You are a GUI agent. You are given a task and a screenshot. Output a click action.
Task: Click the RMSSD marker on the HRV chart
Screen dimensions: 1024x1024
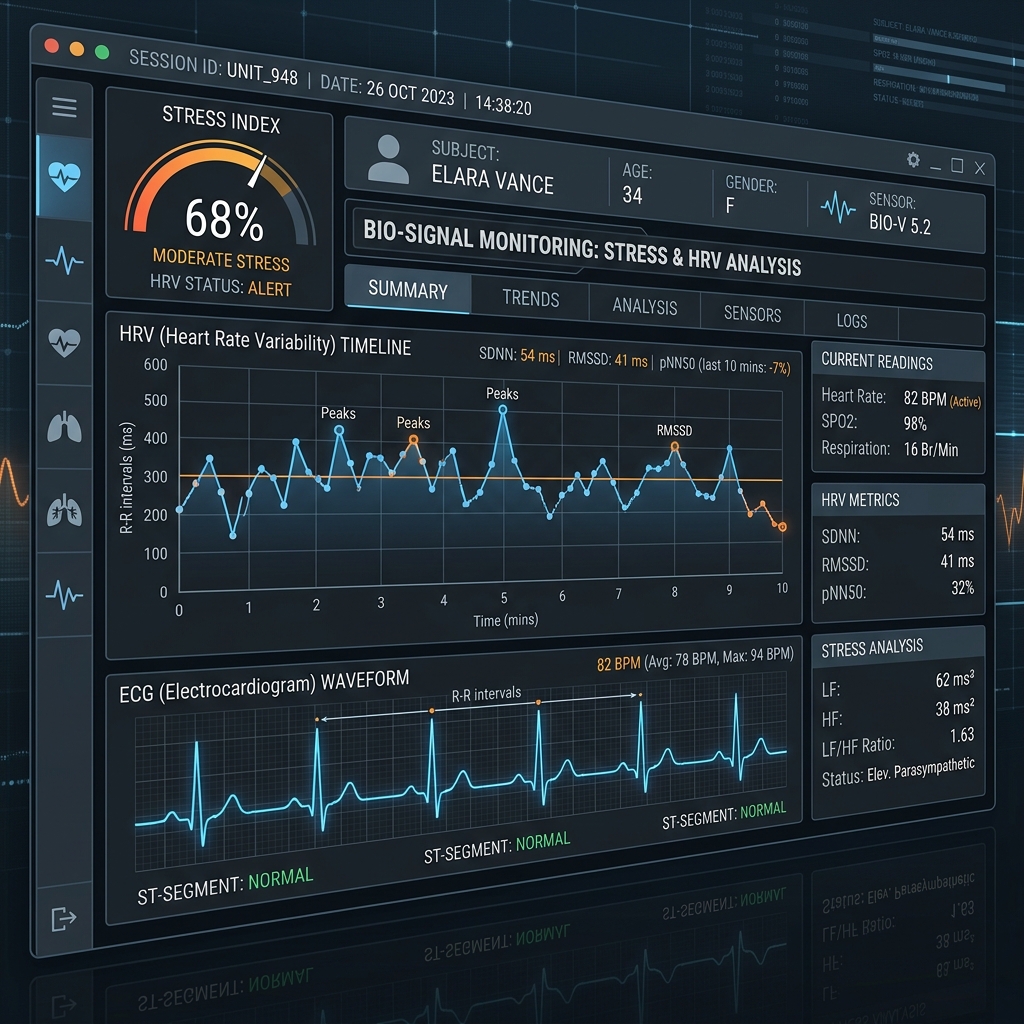675,447
